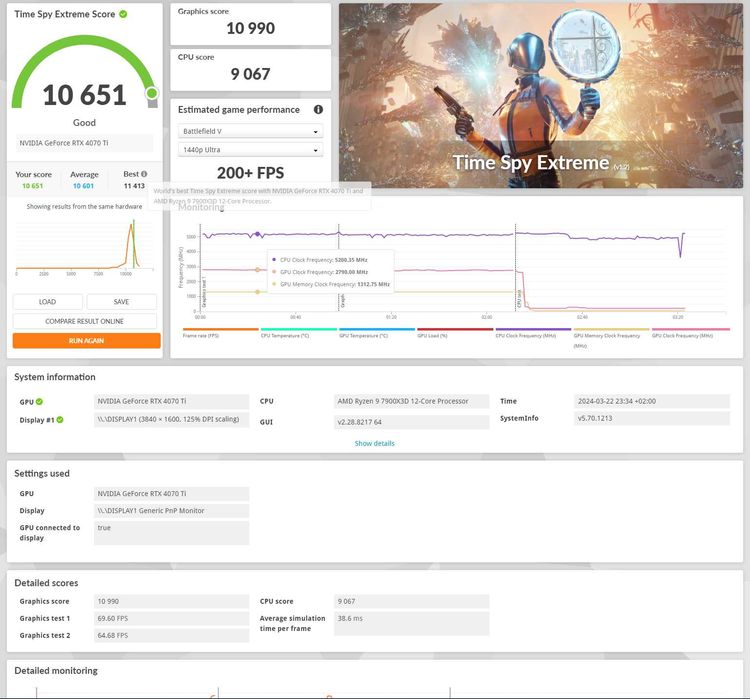Click the simulation time value 38.6 ms
This screenshot has height=699, width=750.
(411, 623)
